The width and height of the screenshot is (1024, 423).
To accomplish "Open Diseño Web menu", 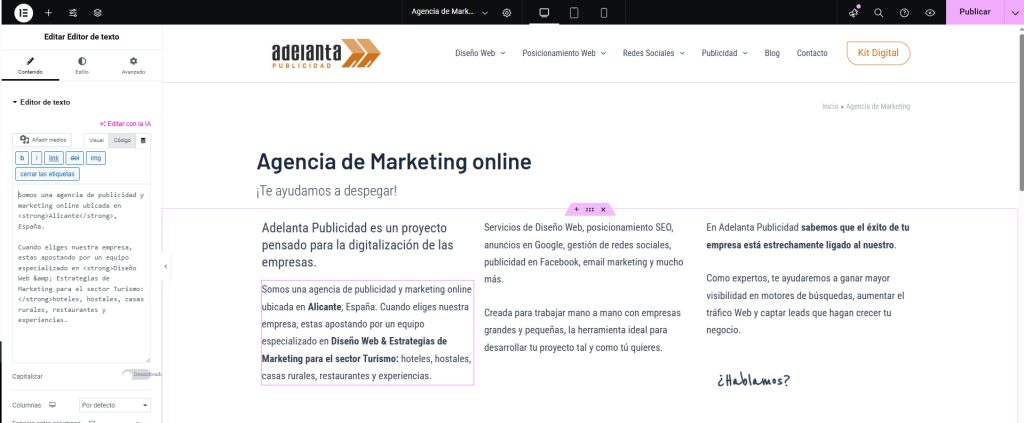I will click(480, 54).
